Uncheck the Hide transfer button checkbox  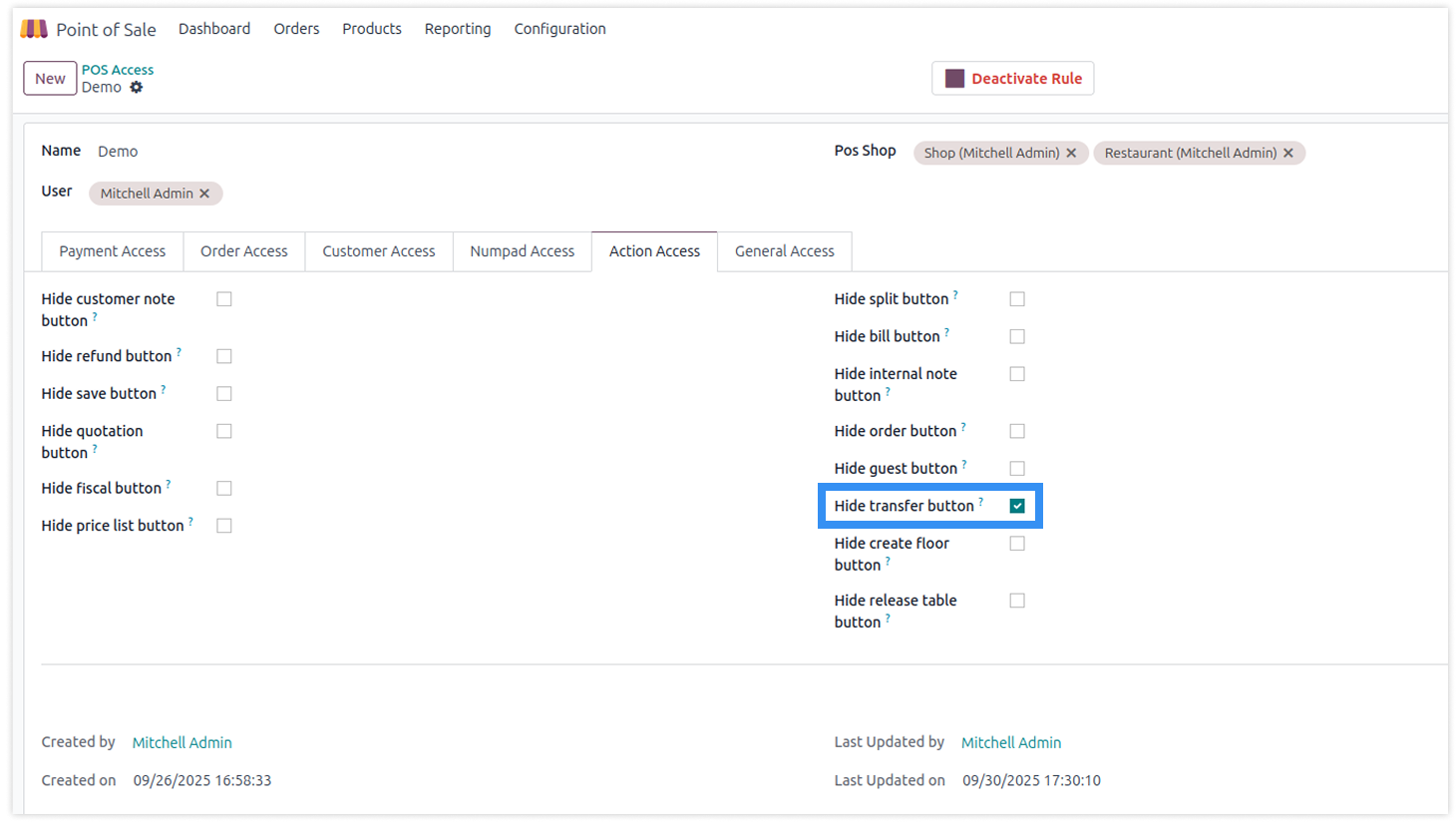click(x=1017, y=506)
